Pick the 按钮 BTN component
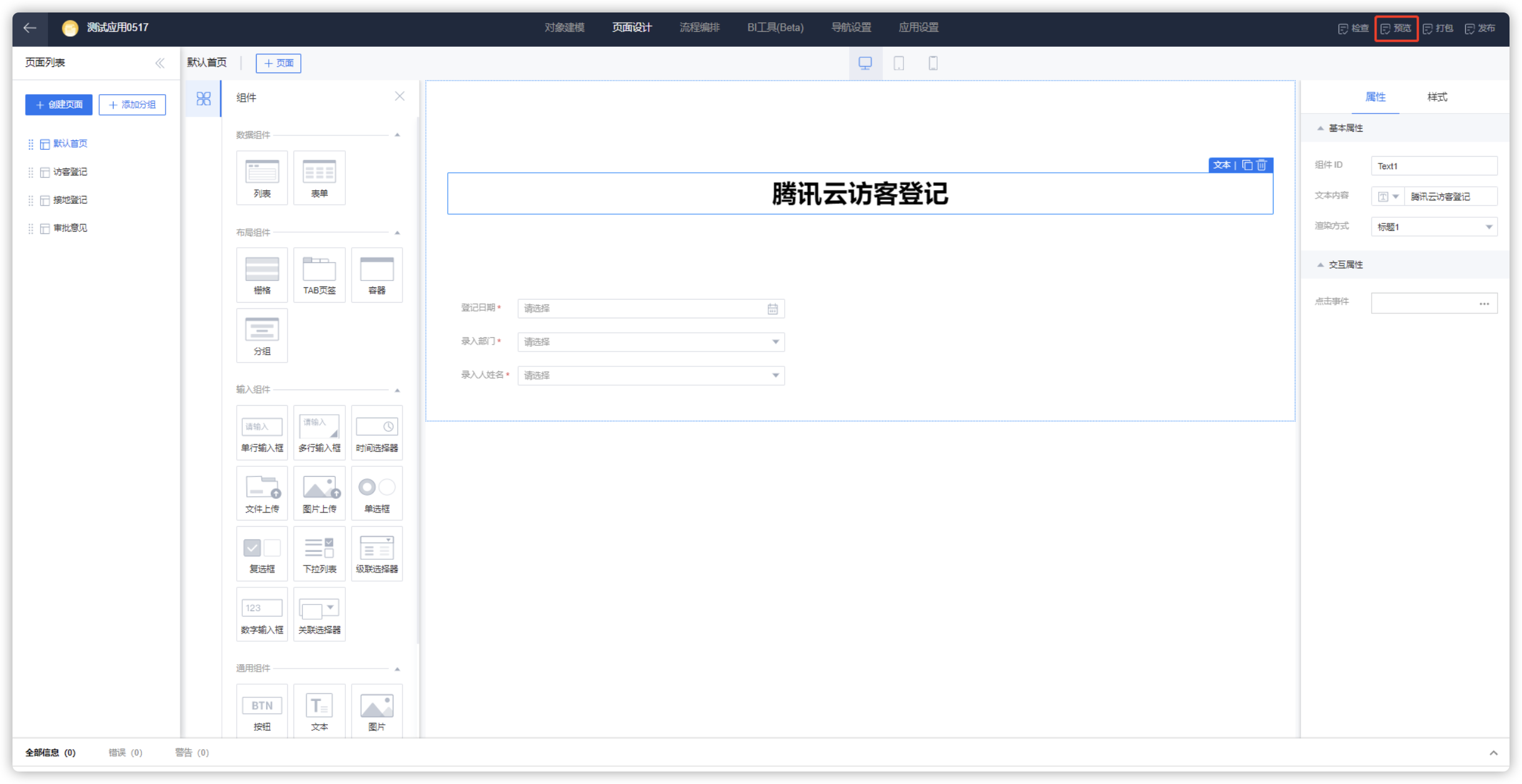The height and width of the screenshot is (784, 1522). pos(262,711)
